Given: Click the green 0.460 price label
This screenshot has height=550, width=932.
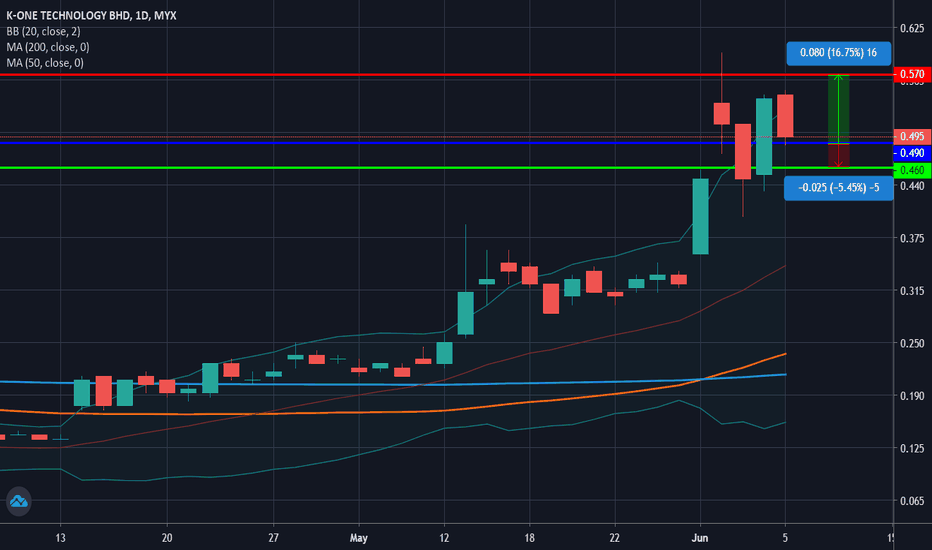Looking at the screenshot, I should (912, 170).
